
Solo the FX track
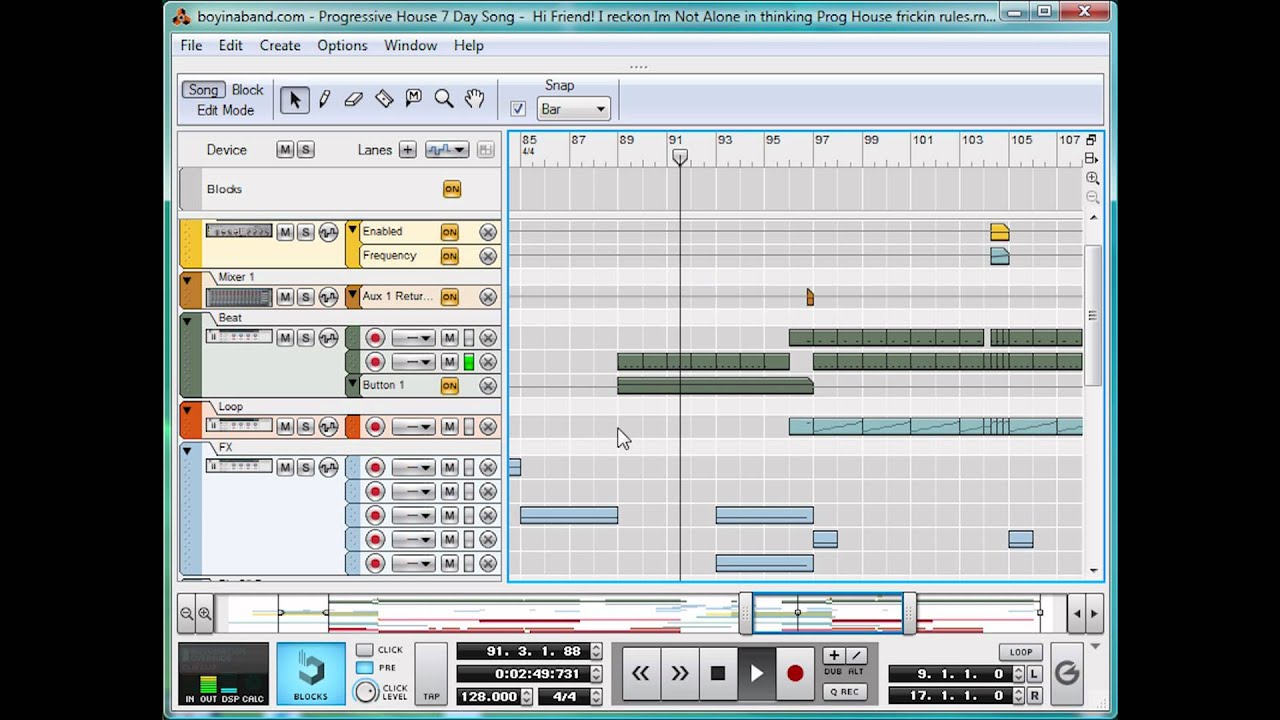pos(306,467)
